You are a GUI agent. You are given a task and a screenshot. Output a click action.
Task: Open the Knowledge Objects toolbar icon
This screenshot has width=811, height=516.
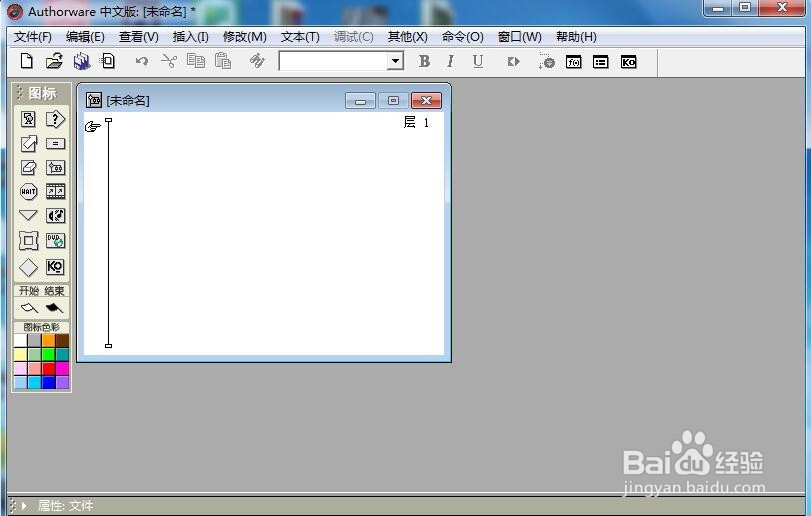pyautogui.click(x=628, y=62)
